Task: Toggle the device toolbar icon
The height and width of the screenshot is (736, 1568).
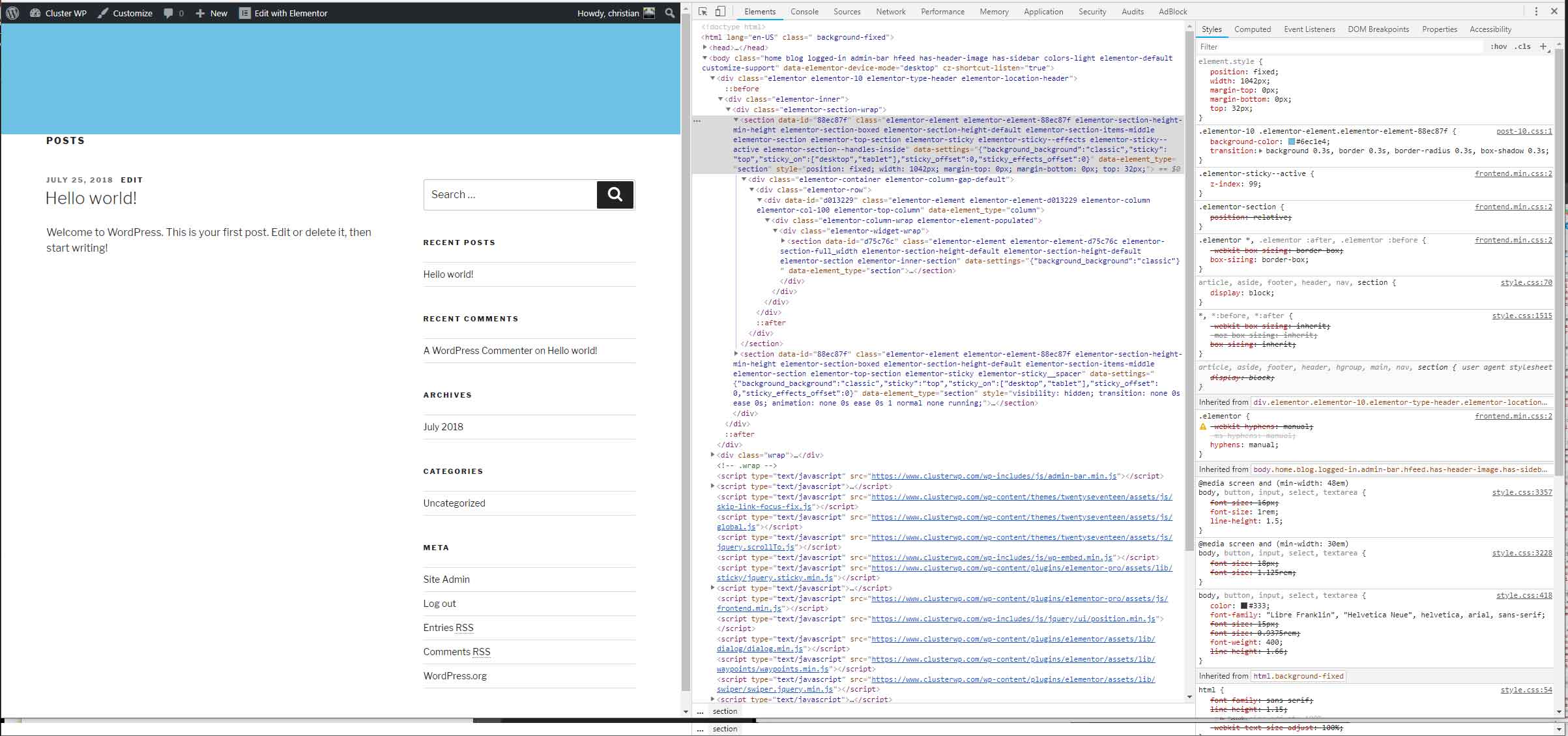Action: coord(720,12)
